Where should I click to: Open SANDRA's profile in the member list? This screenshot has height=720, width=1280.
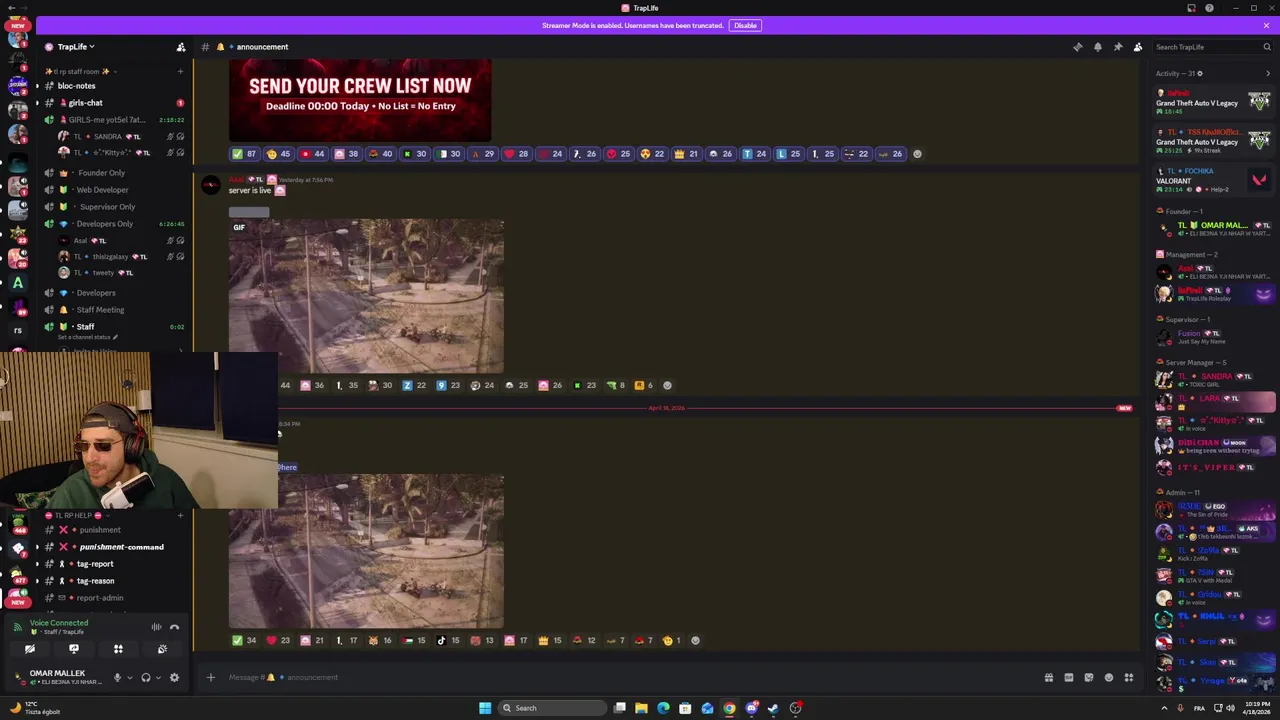[x=1215, y=380]
